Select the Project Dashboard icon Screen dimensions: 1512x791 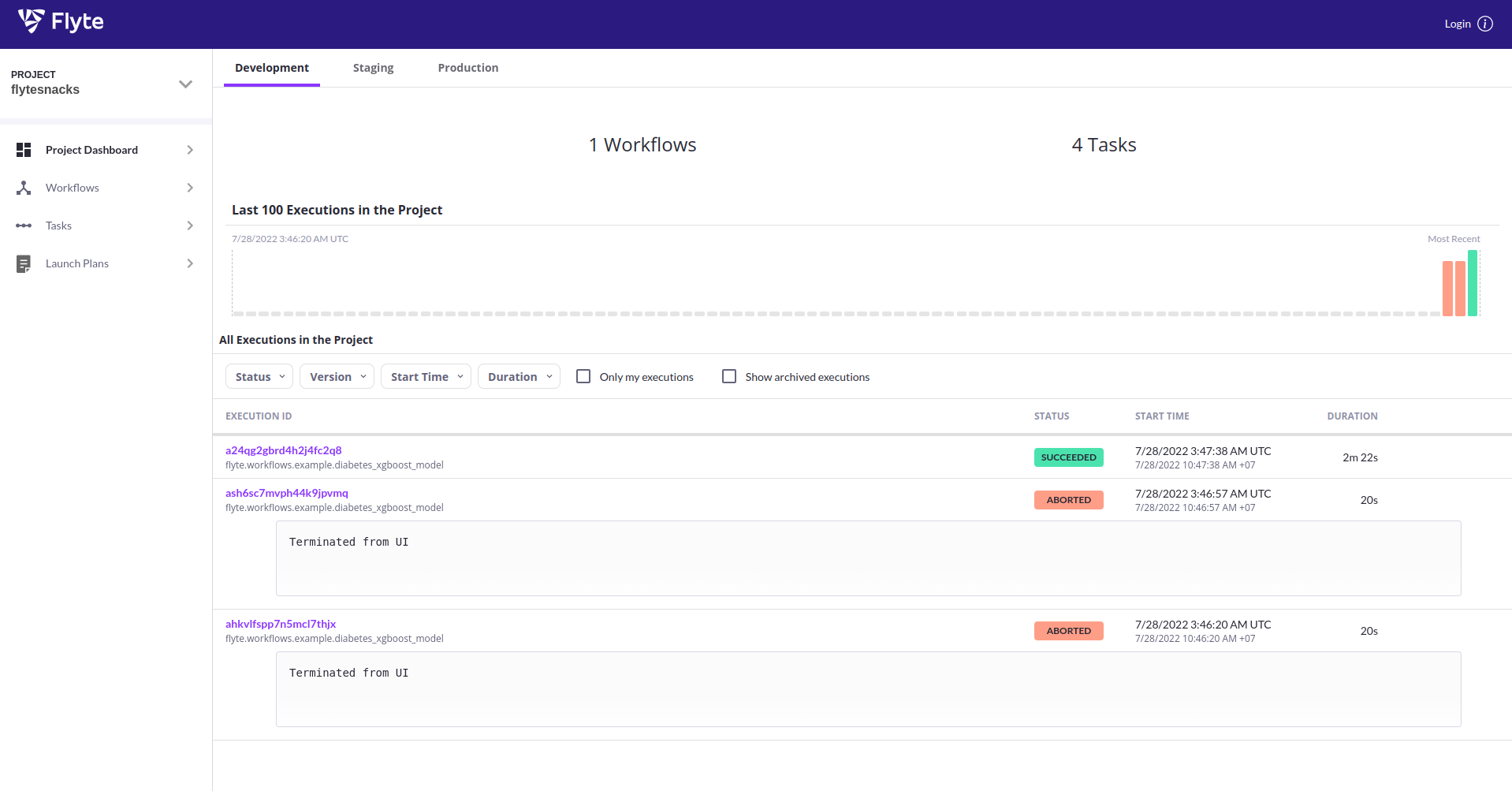pyautogui.click(x=24, y=149)
